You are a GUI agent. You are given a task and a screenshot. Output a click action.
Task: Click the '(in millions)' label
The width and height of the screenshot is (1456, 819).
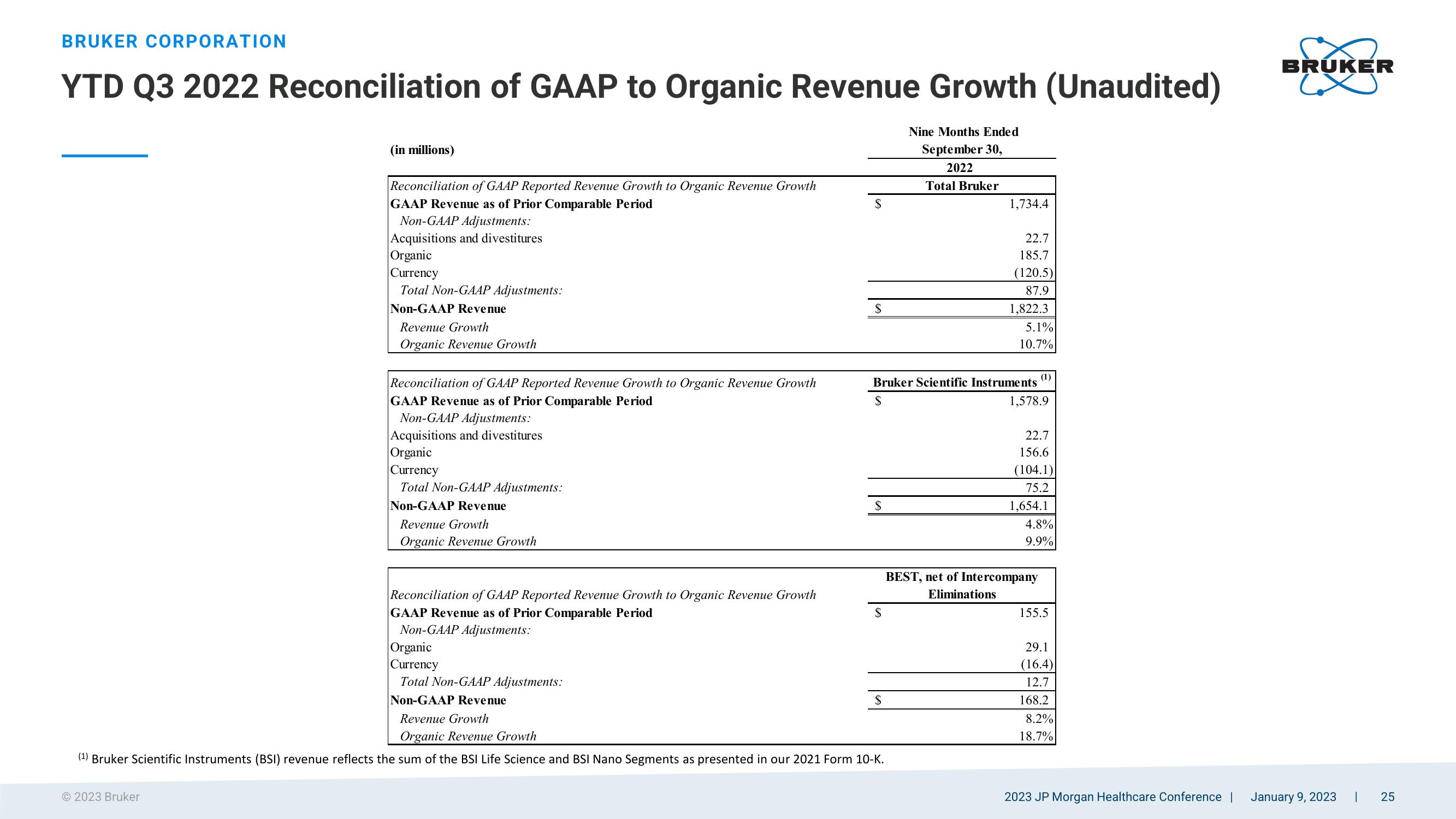(422, 150)
